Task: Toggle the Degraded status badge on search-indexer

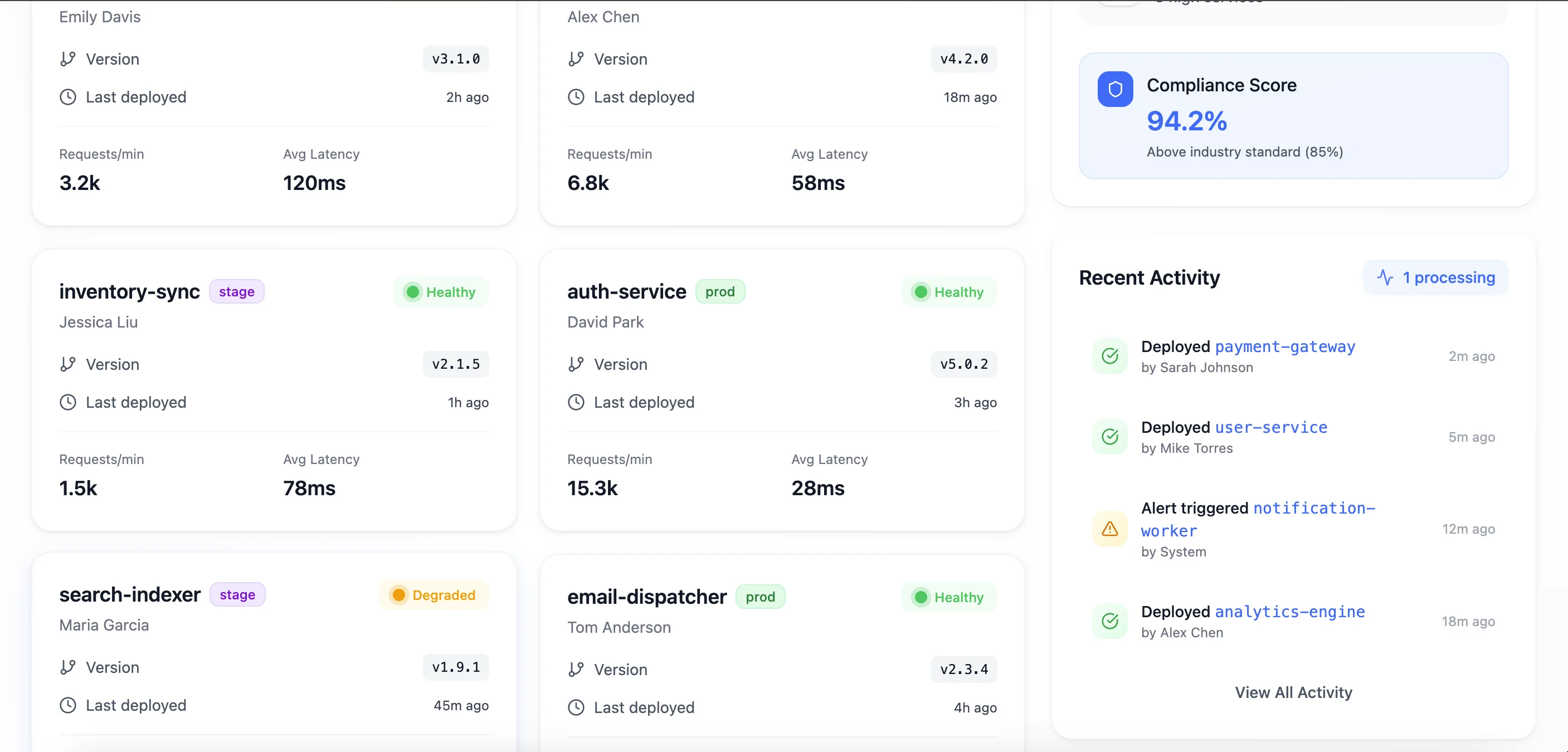Action: coord(433,594)
